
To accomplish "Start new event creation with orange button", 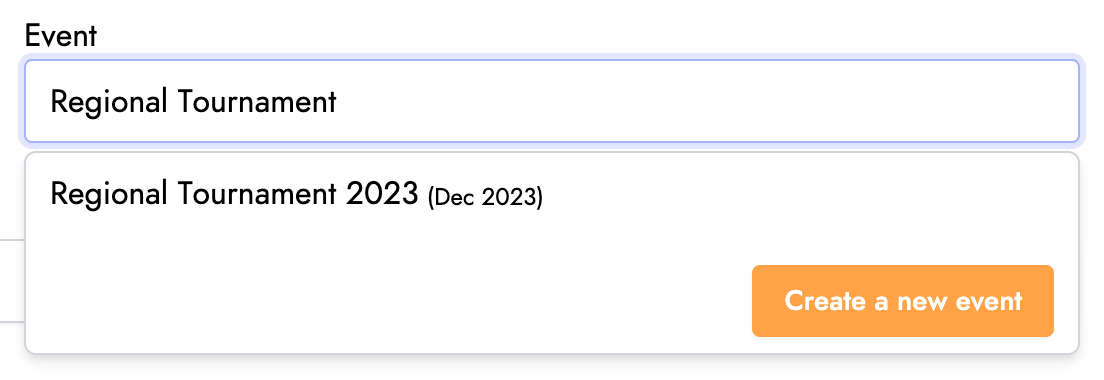I will (903, 301).
